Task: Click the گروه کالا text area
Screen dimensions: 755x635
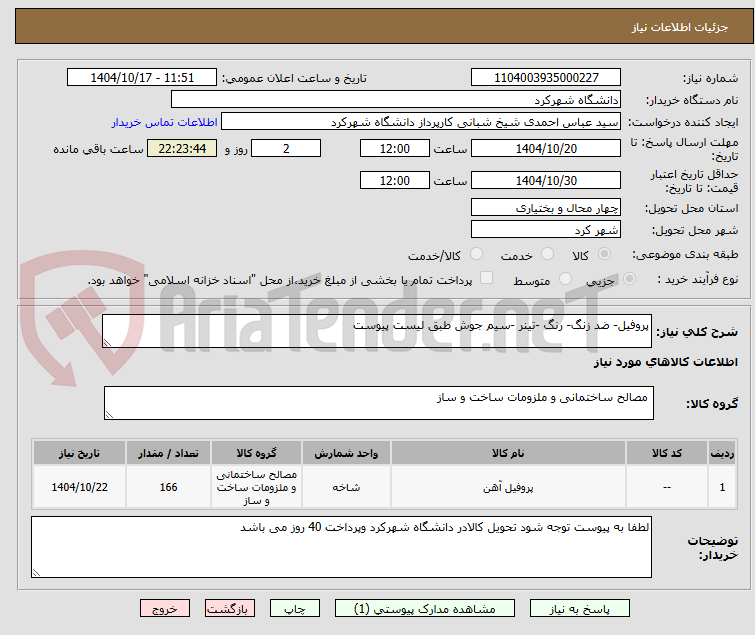Action: pyautogui.click(x=378, y=403)
